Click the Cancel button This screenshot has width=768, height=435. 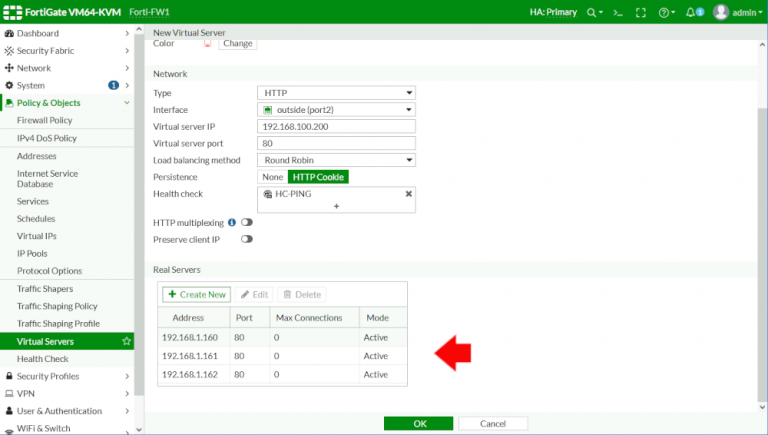coord(493,424)
